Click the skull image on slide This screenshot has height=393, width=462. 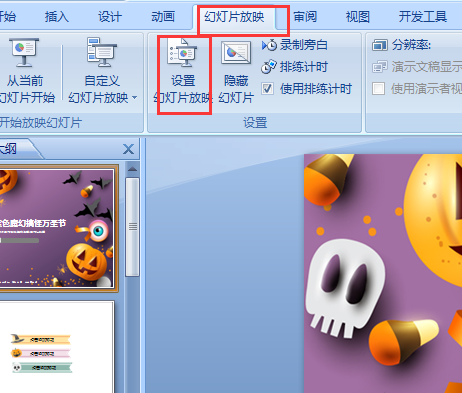point(345,288)
